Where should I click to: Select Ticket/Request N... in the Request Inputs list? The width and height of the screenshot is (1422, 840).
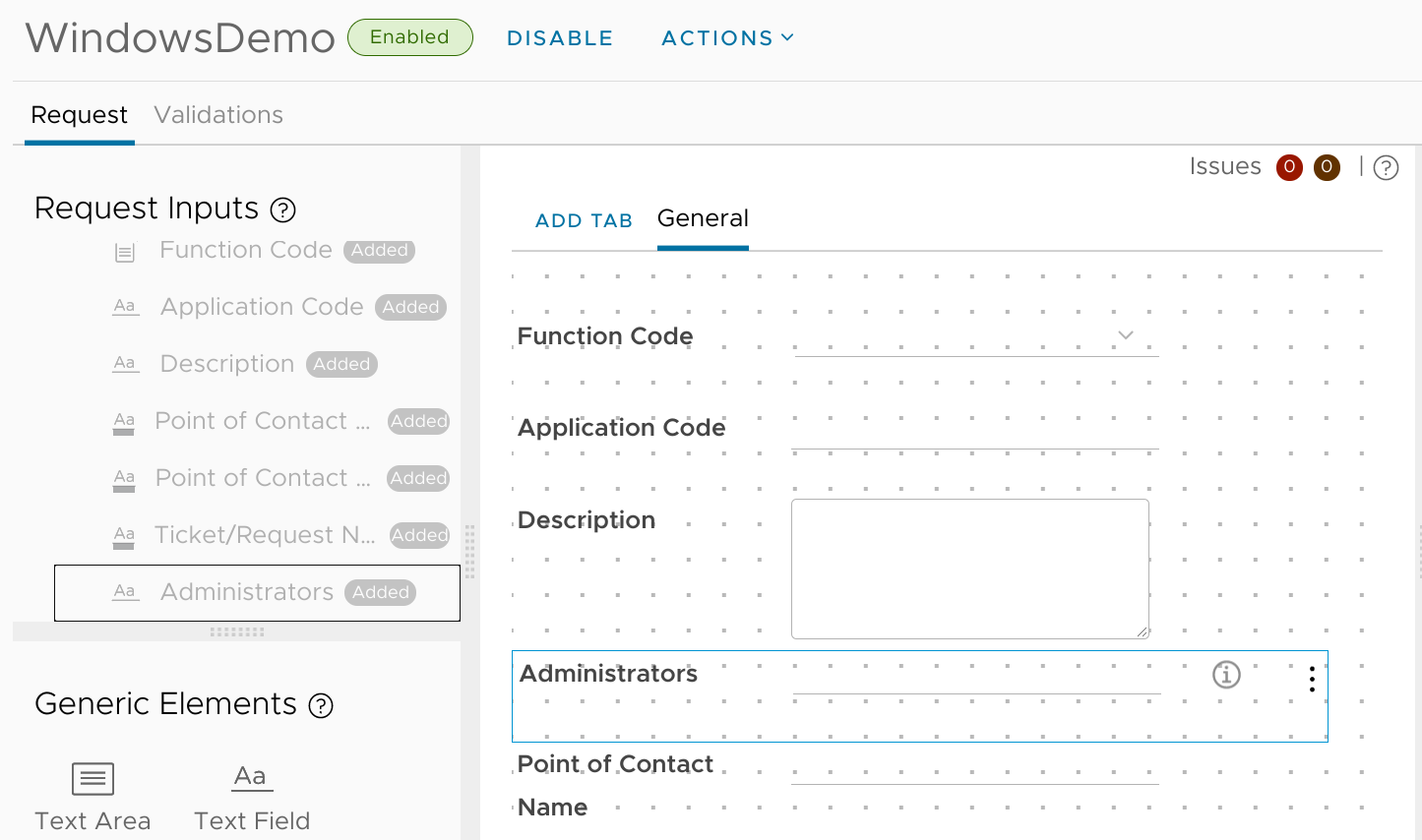265,535
